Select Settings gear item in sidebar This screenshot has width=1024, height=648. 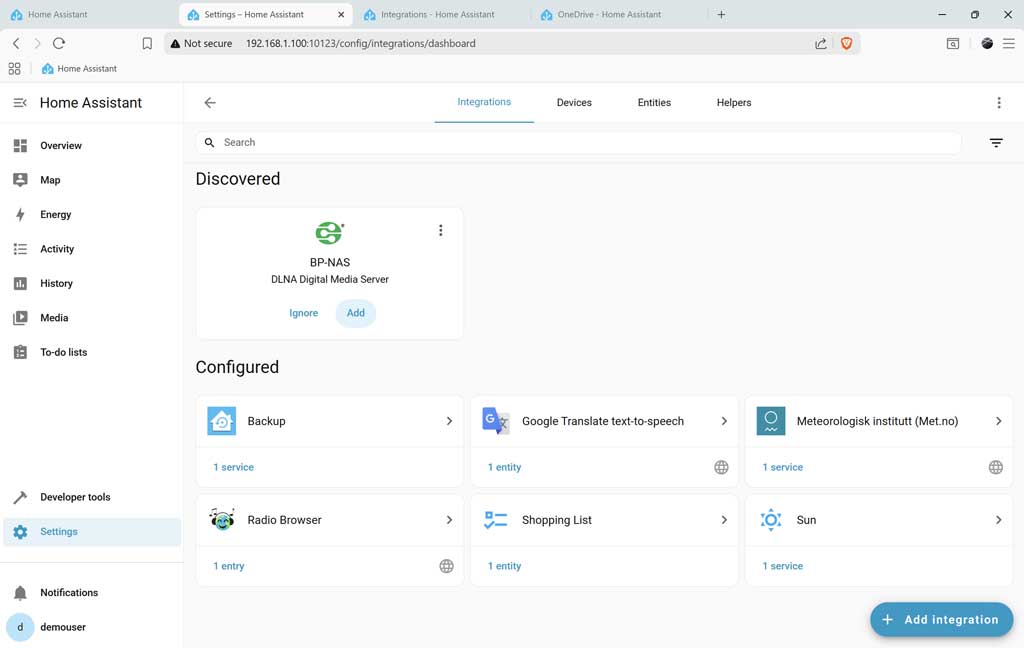(91, 532)
